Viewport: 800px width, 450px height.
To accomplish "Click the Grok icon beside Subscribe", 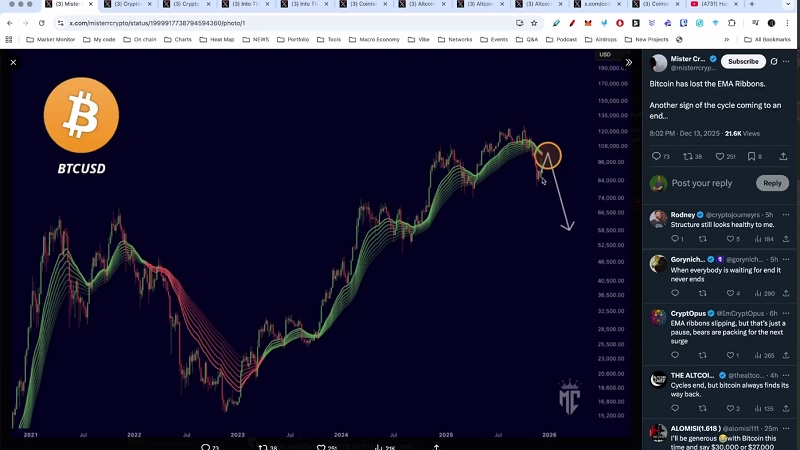I will (773, 62).
